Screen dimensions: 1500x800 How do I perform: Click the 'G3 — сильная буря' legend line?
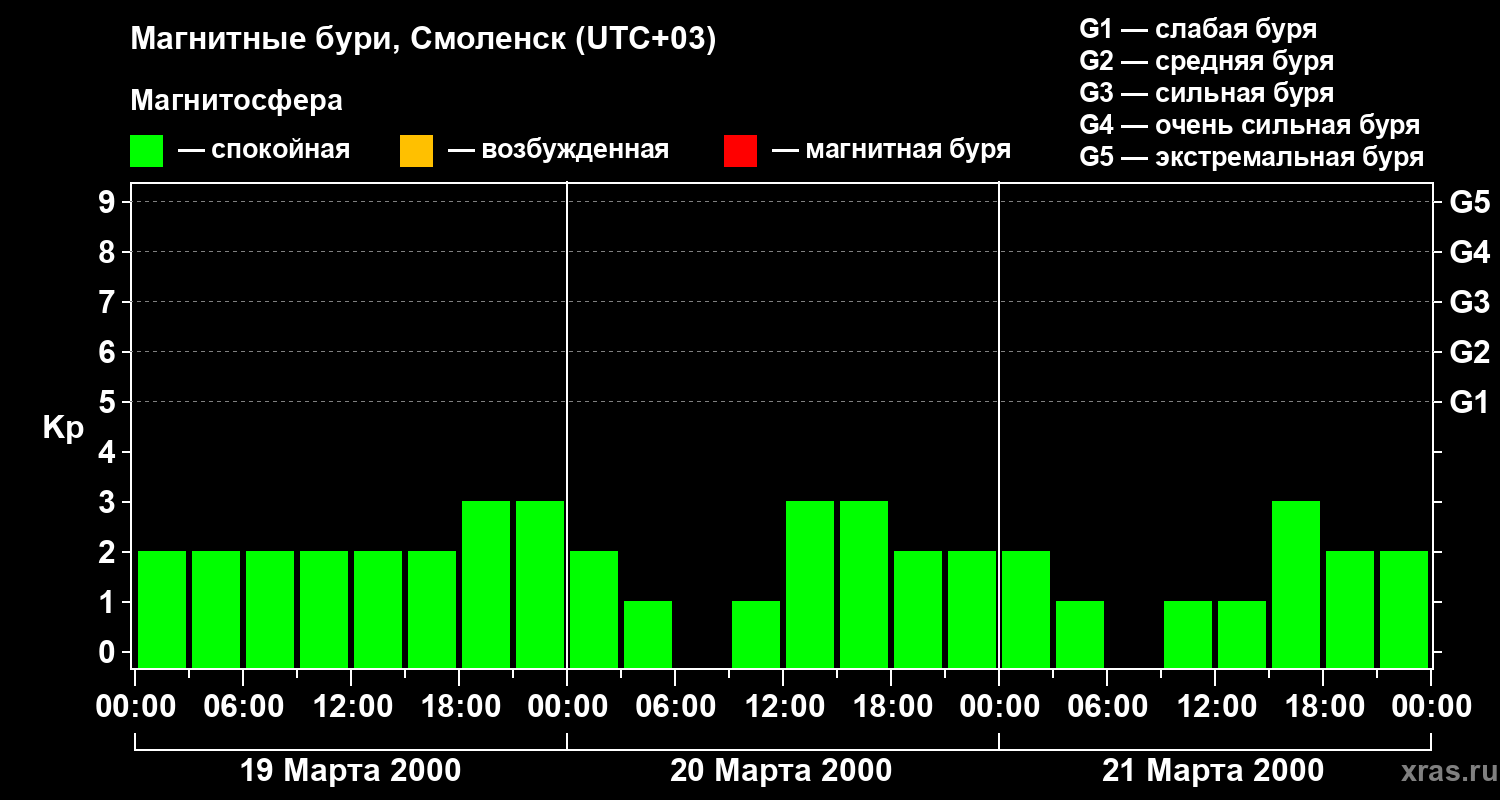click(1206, 93)
